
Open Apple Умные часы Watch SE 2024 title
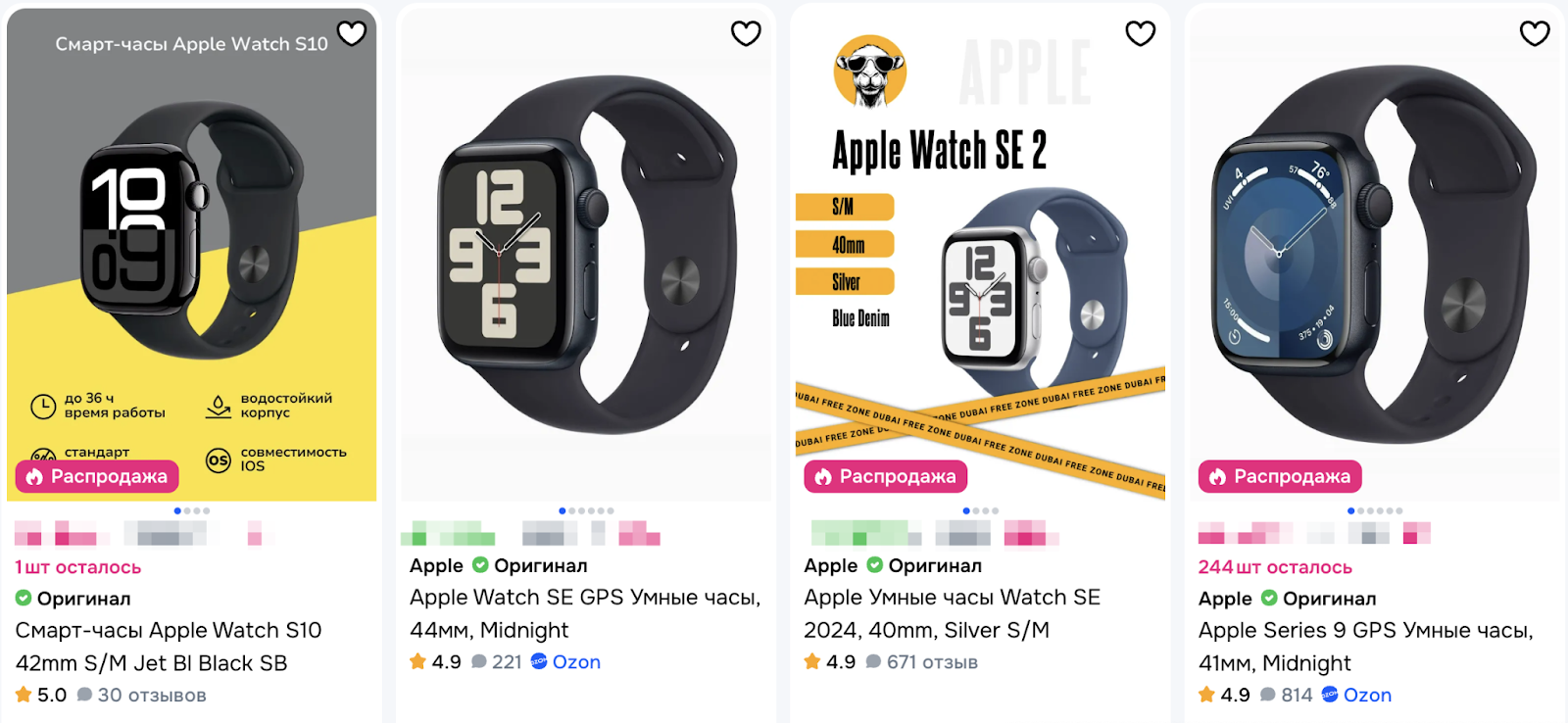(x=952, y=613)
